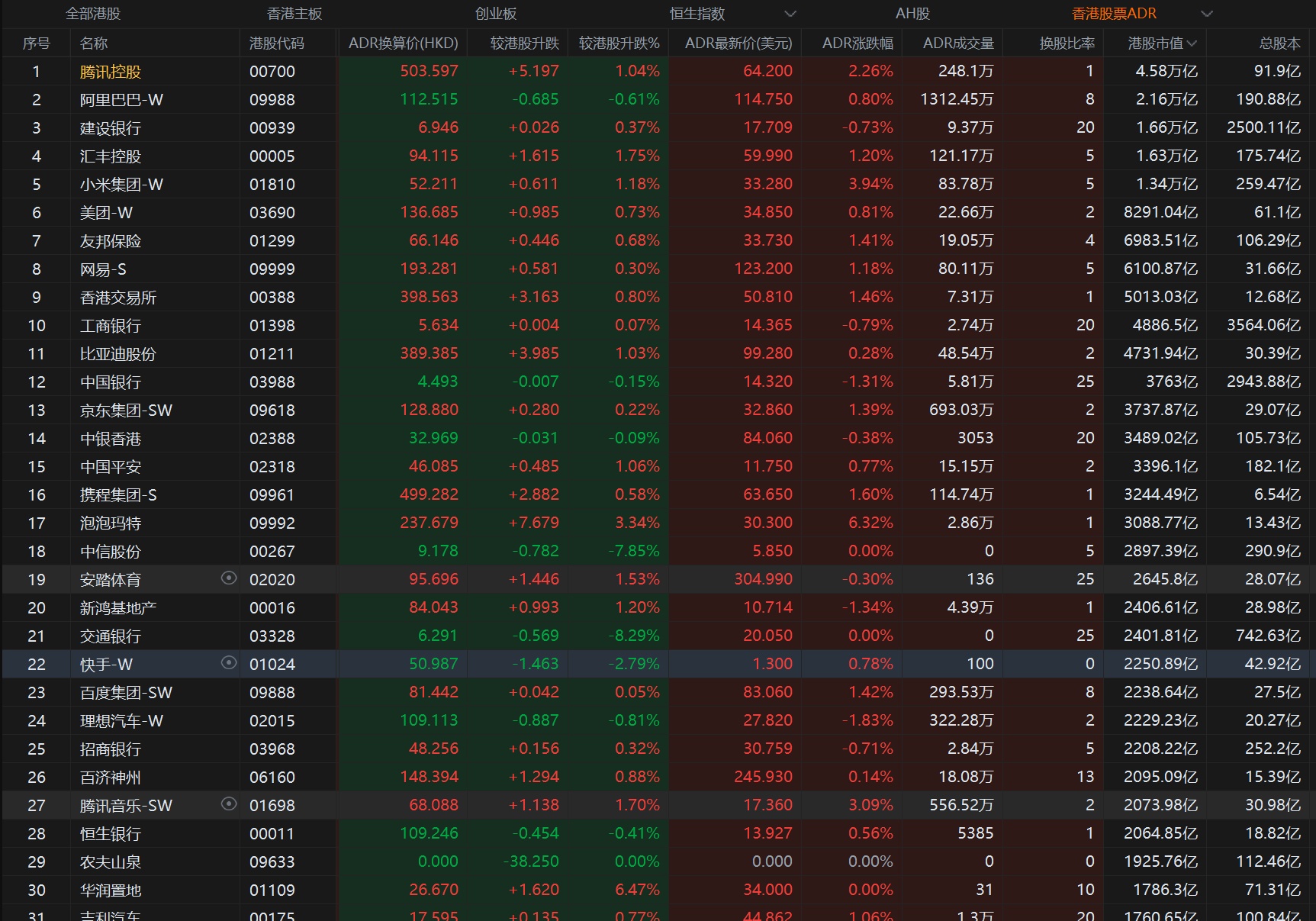
Task: Select the 携程集团-S stock name
Action: point(118,495)
